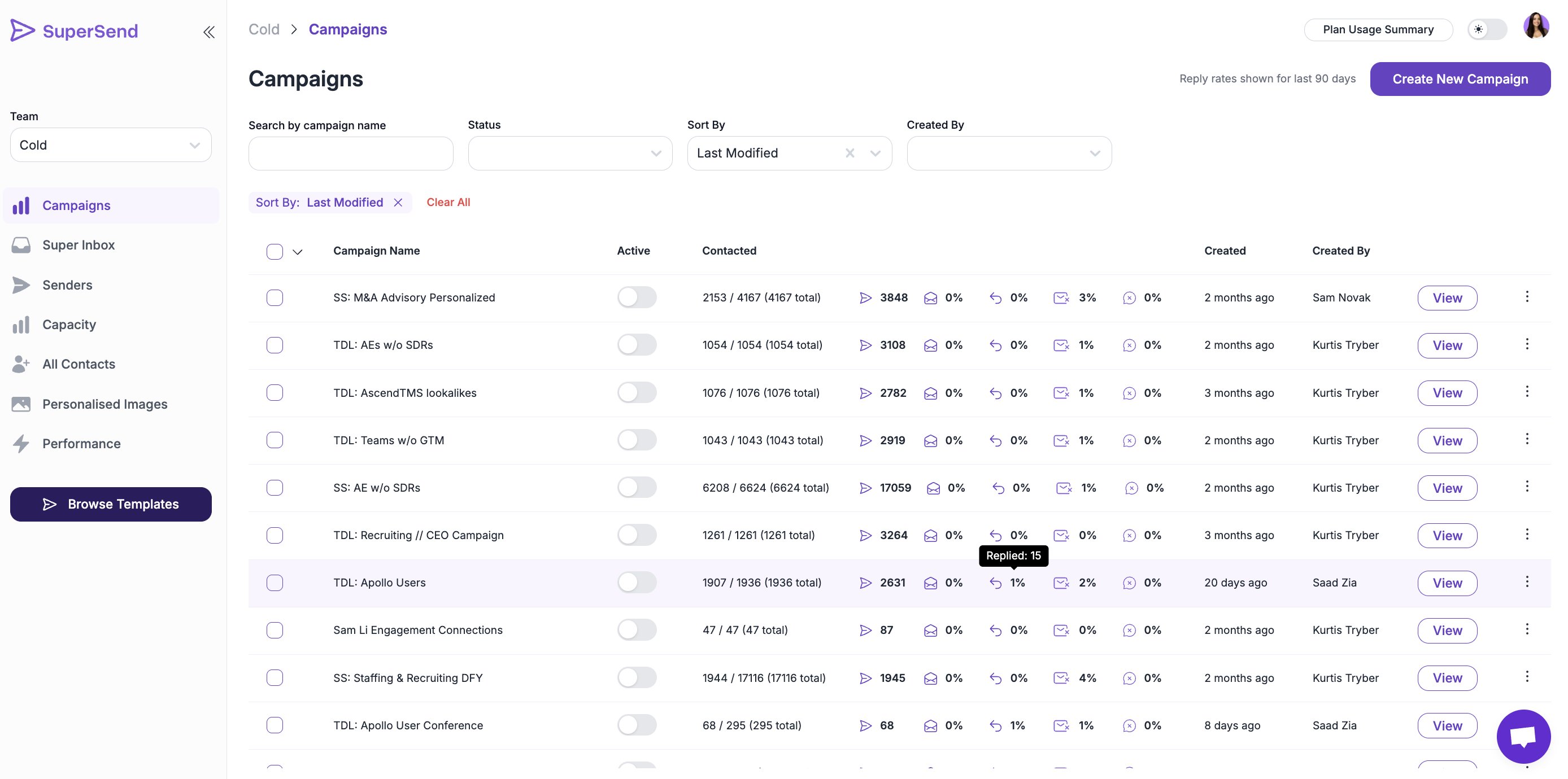Screen dimensions: 1568x779
Task: Open three-dot menu for TDL: Apollo Users
Action: [x=1527, y=582]
